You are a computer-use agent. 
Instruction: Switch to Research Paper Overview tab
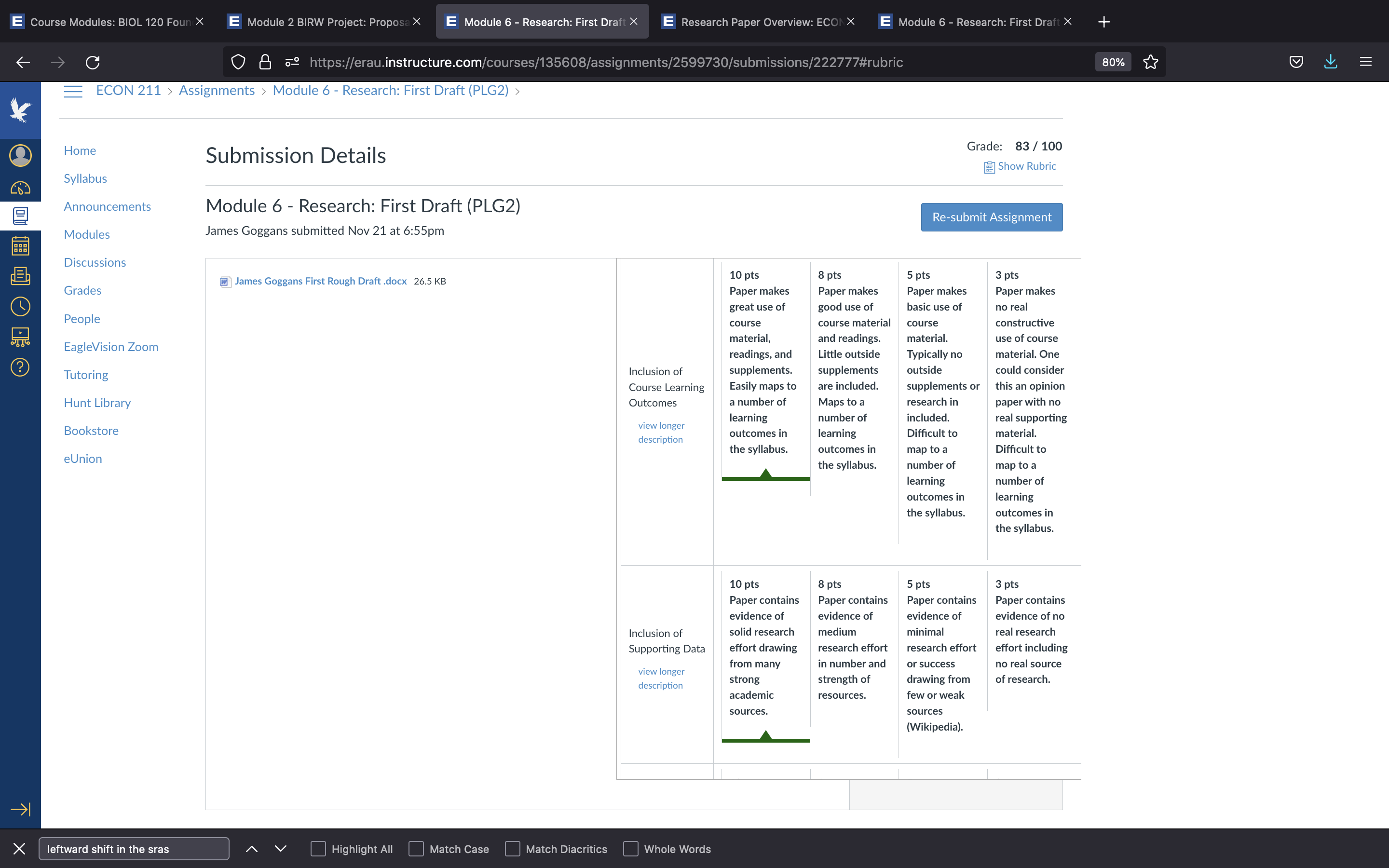click(758, 22)
